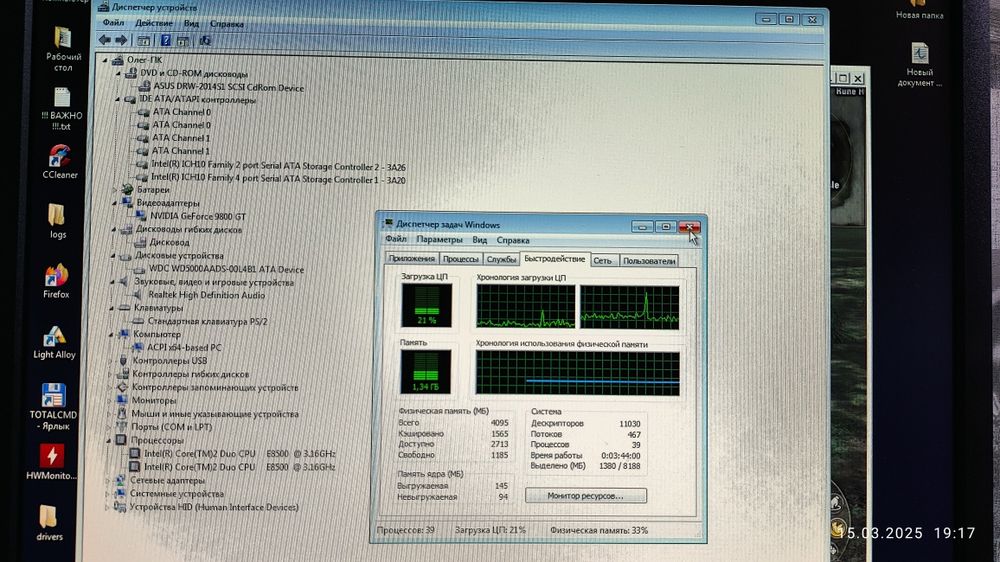Screen dimensions: 1000x562
Task: Select the WDC WD5000AADS ATA Device entry
Action: click(226, 269)
